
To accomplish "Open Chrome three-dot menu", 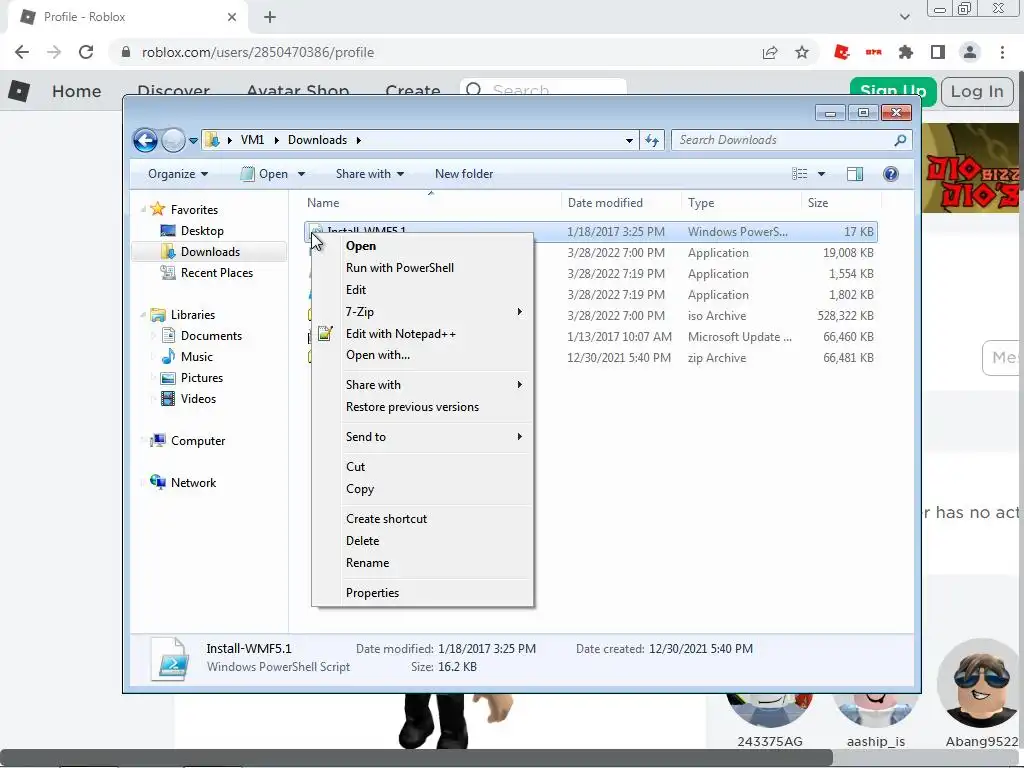I will pos(1002,52).
